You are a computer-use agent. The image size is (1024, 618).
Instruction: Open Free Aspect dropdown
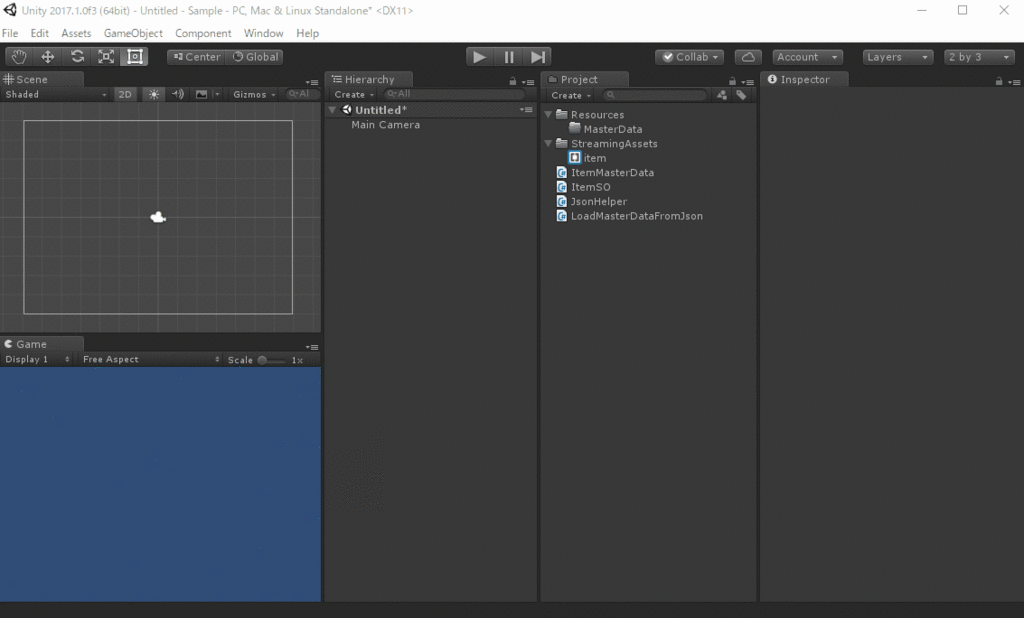[x=150, y=359]
